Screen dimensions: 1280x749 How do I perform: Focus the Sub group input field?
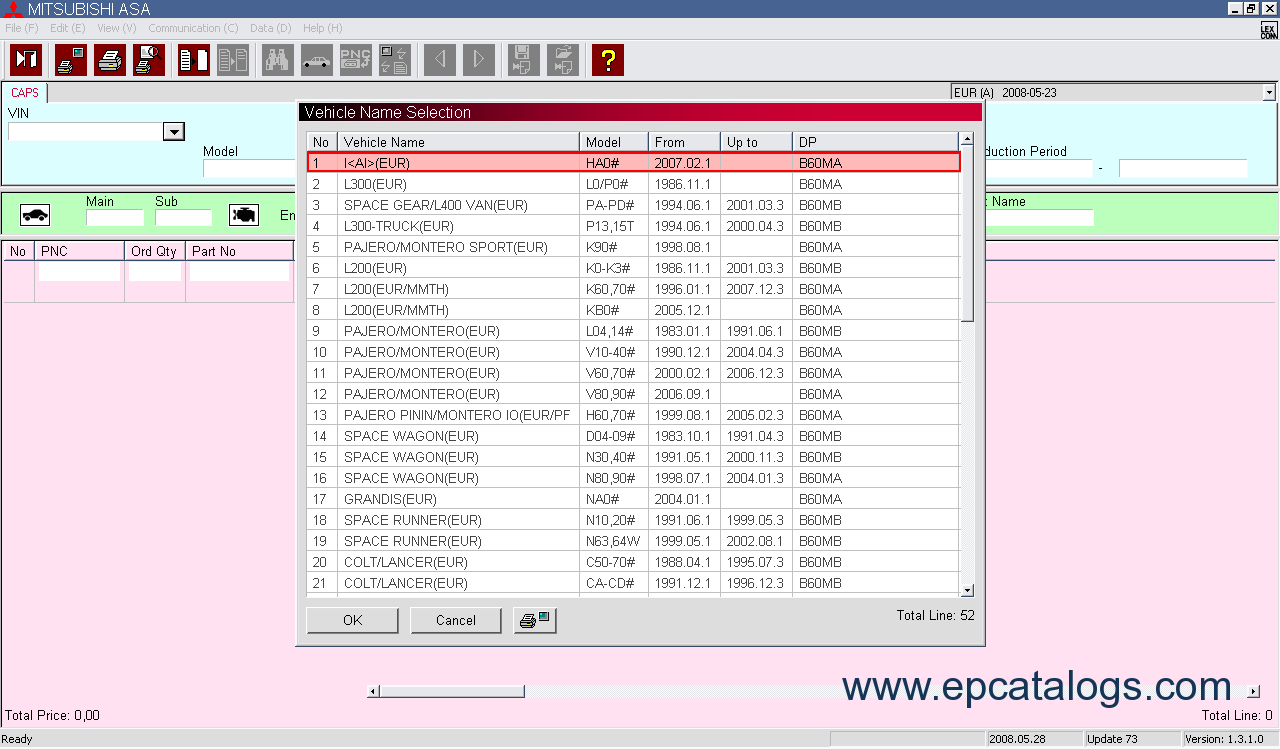tap(183, 218)
